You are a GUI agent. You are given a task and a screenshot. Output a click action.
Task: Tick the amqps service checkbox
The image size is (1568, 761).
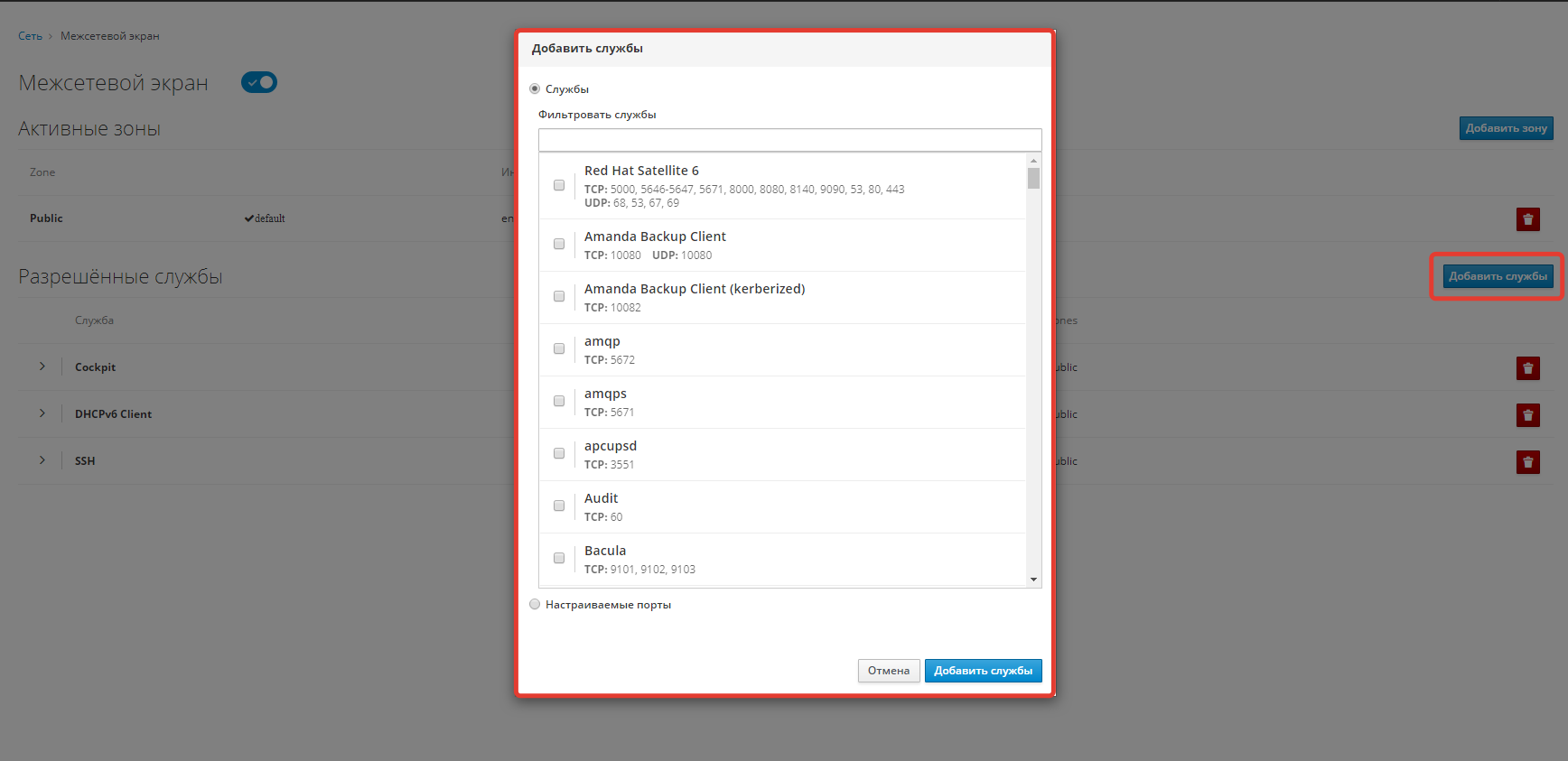click(559, 401)
